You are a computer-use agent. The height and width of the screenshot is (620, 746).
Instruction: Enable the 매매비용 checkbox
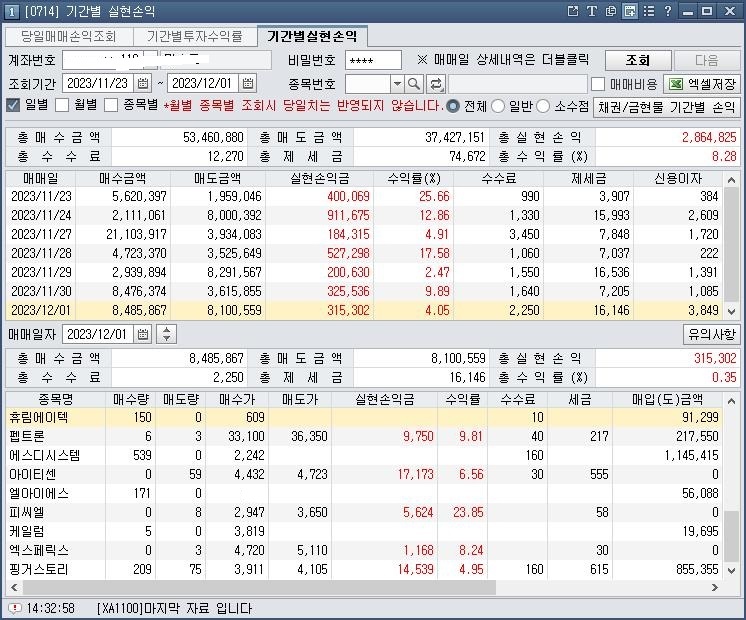598,84
